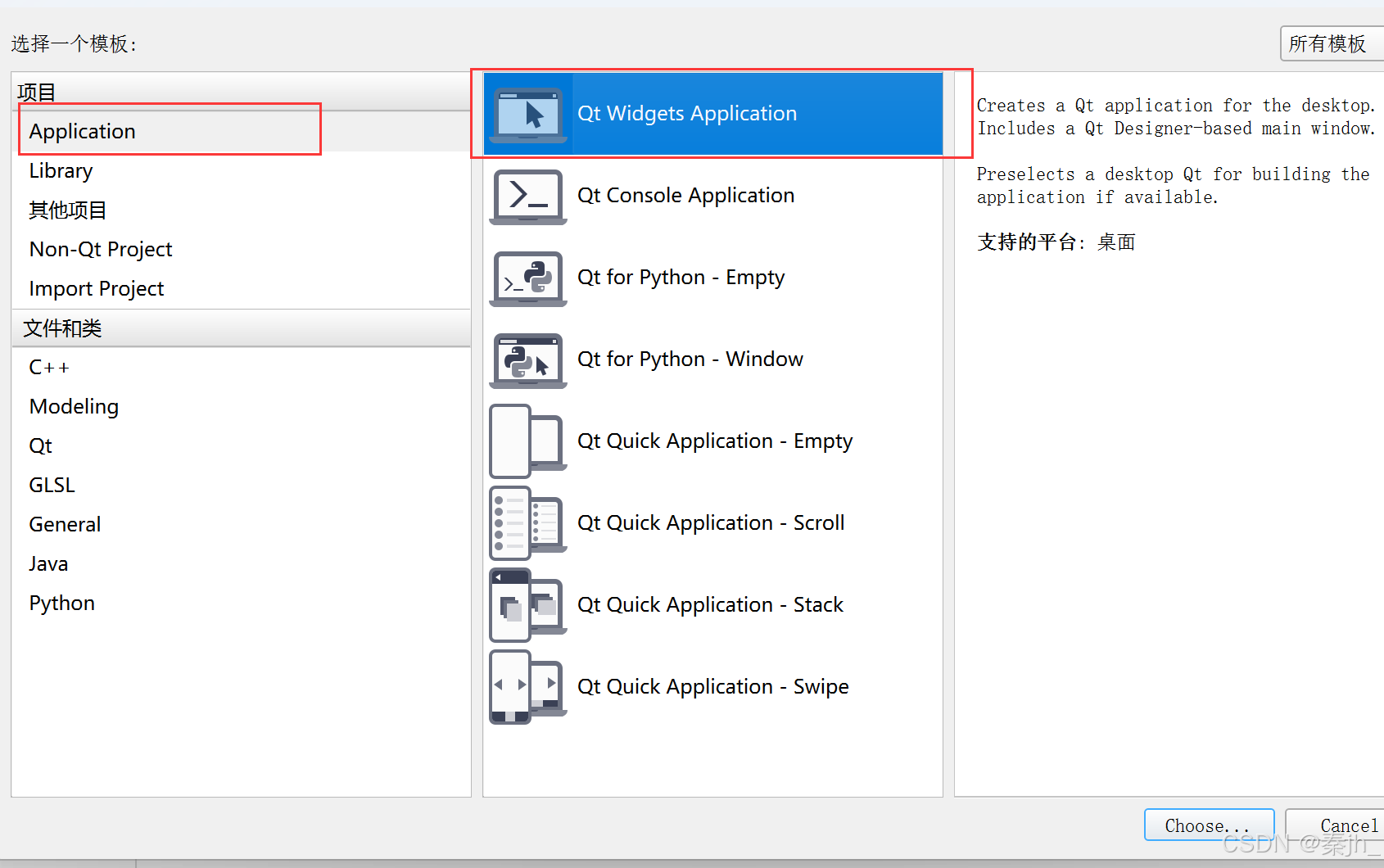Select the Python files category
Viewport: 1384px width, 868px height.
(x=242, y=603)
